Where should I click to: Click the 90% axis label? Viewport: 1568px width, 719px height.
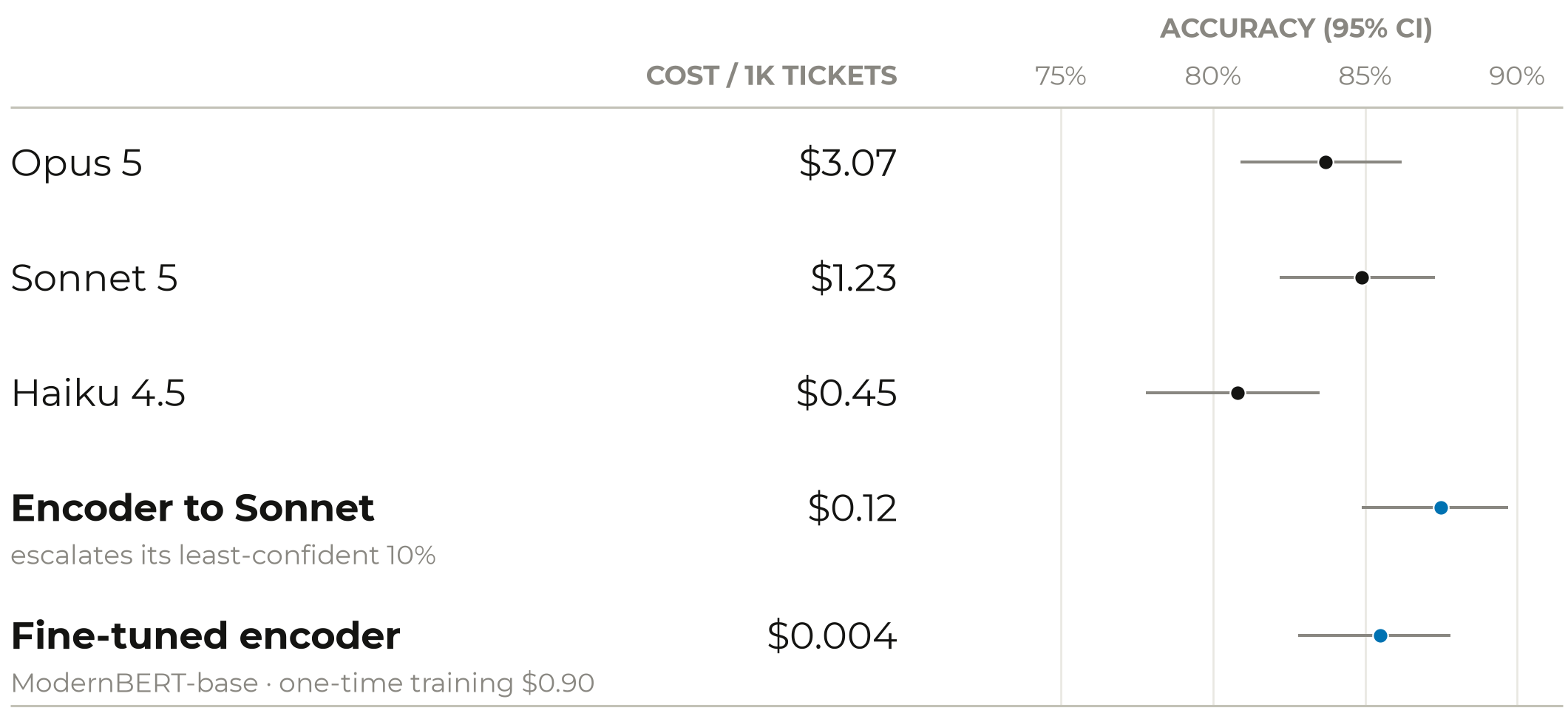pyautogui.click(x=1516, y=75)
